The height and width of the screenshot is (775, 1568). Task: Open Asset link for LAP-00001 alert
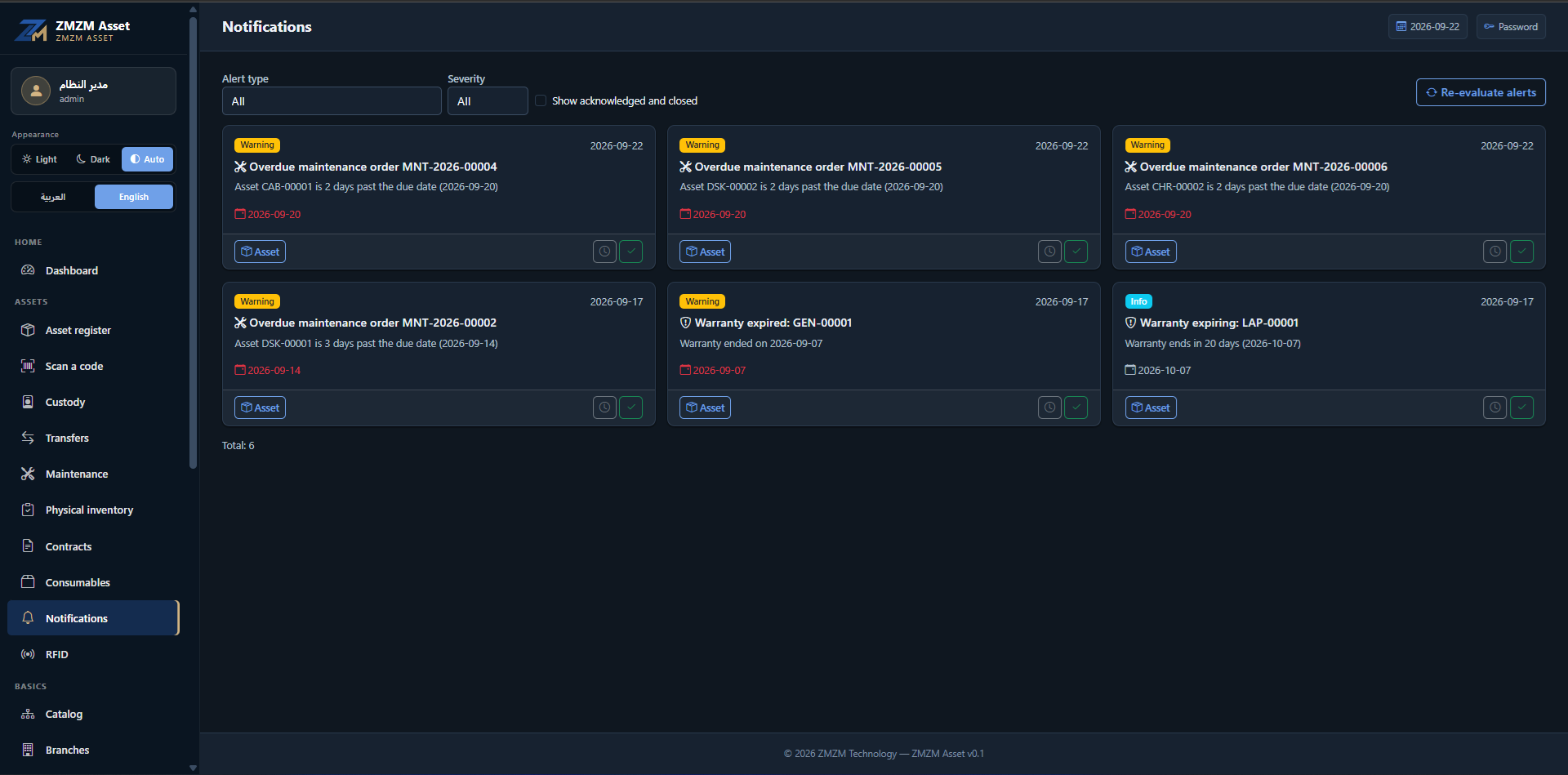point(1151,408)
